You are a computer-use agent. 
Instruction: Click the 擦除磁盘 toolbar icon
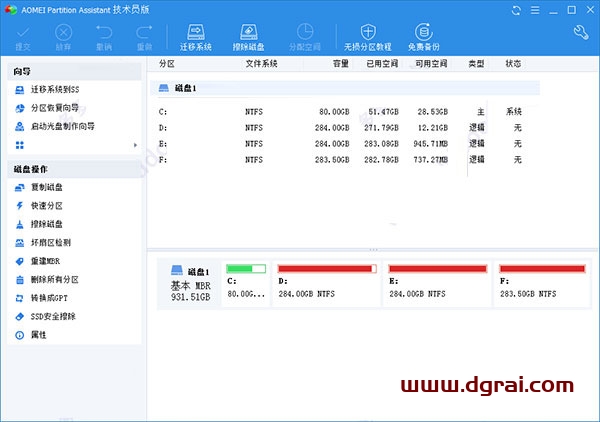(x=249, y=38)
